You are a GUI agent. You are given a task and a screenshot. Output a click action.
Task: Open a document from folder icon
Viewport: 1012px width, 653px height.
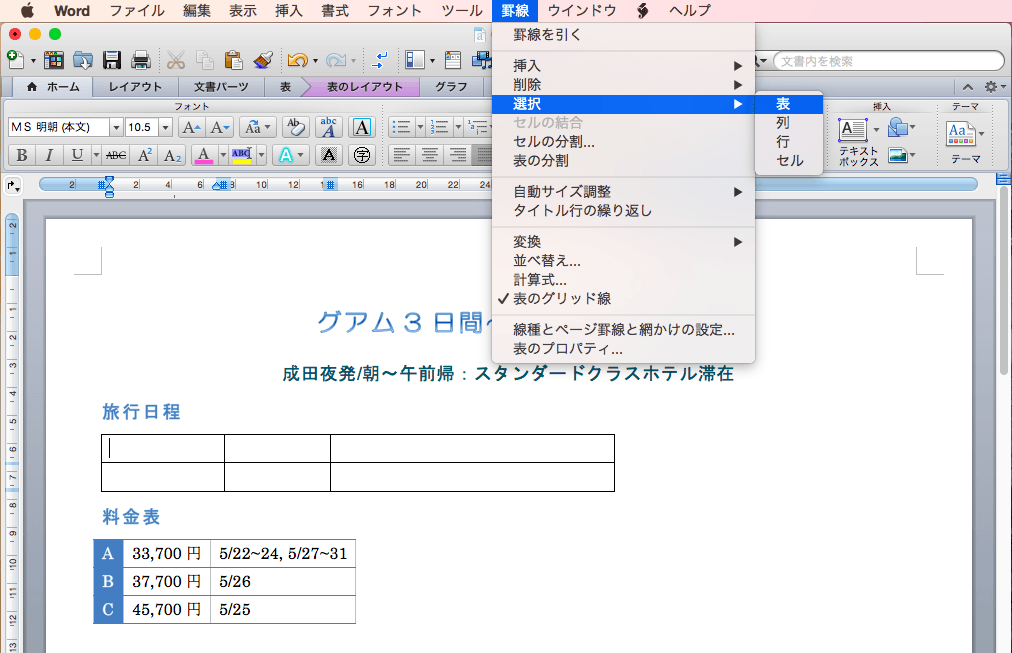tap(83, 61)
